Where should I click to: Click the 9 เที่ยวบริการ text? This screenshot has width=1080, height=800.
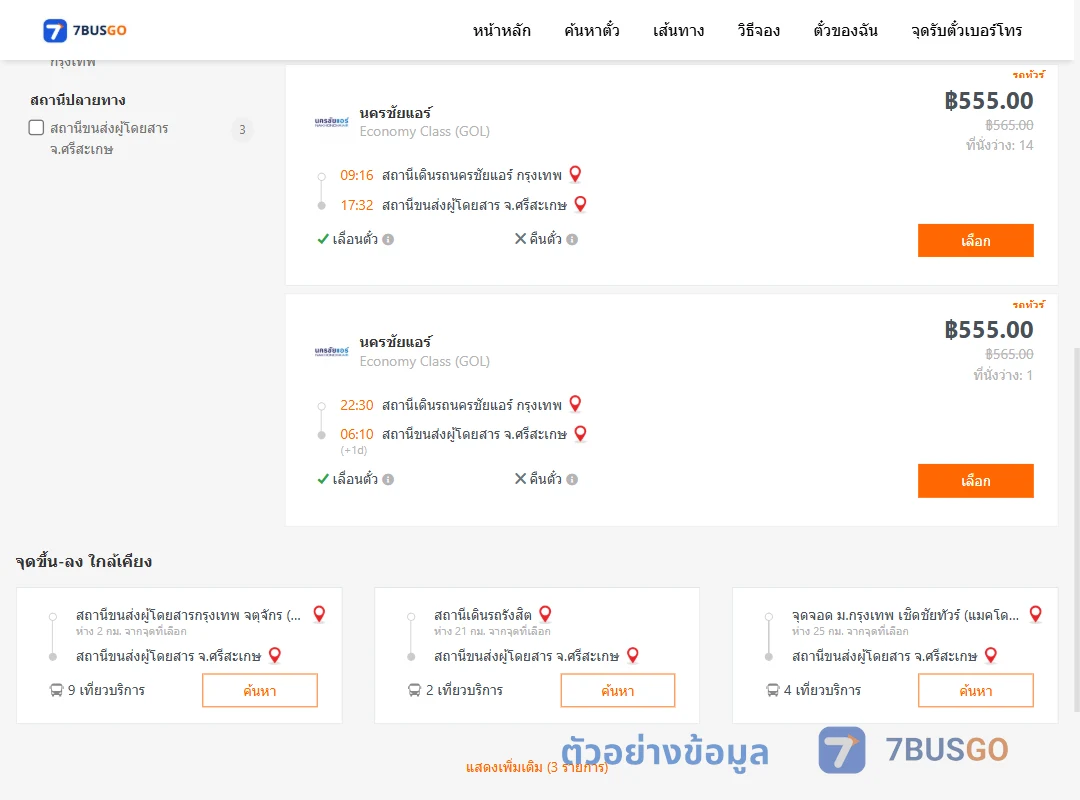coord(106,690)
